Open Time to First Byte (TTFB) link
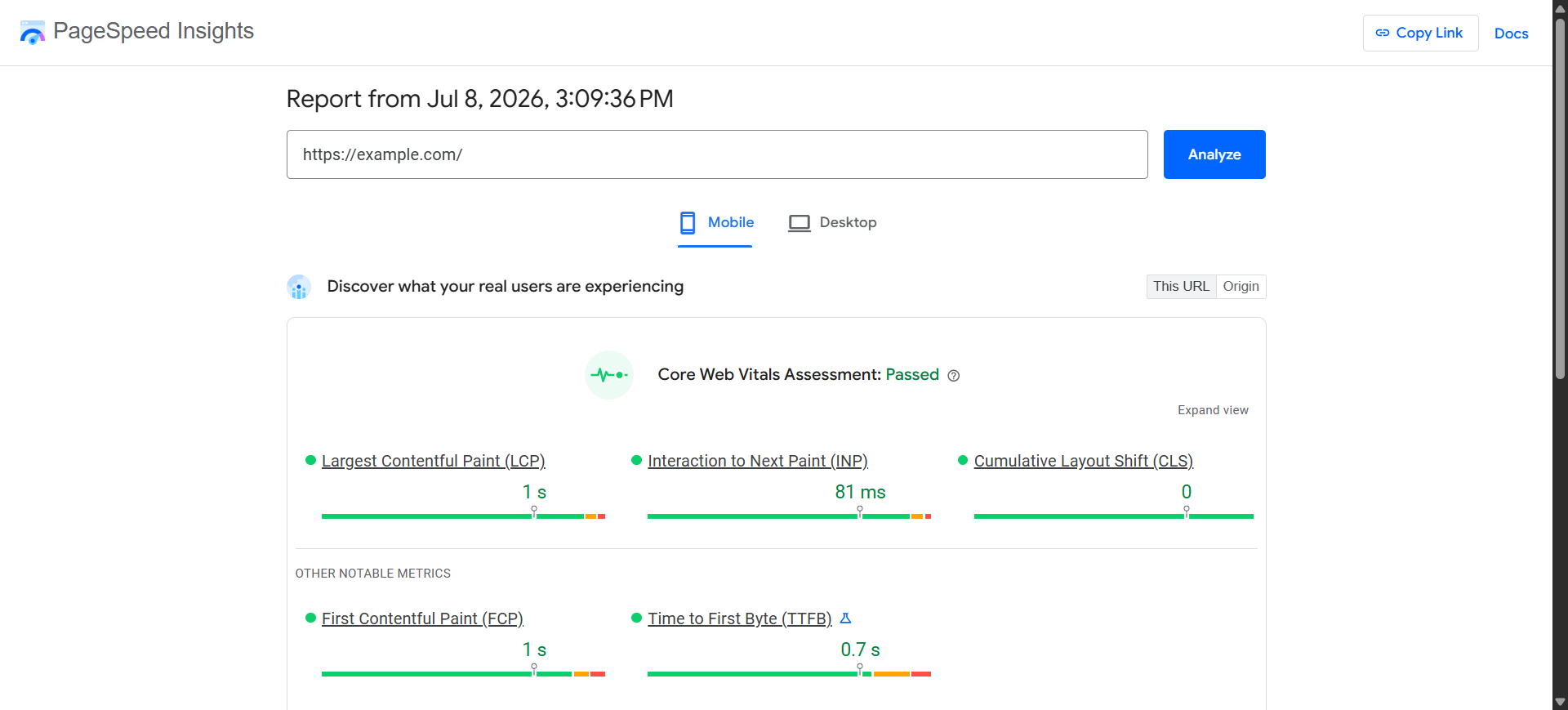The width and height of the screenshot is (1568, 710). pyautogui.click(x=740, y=618)
